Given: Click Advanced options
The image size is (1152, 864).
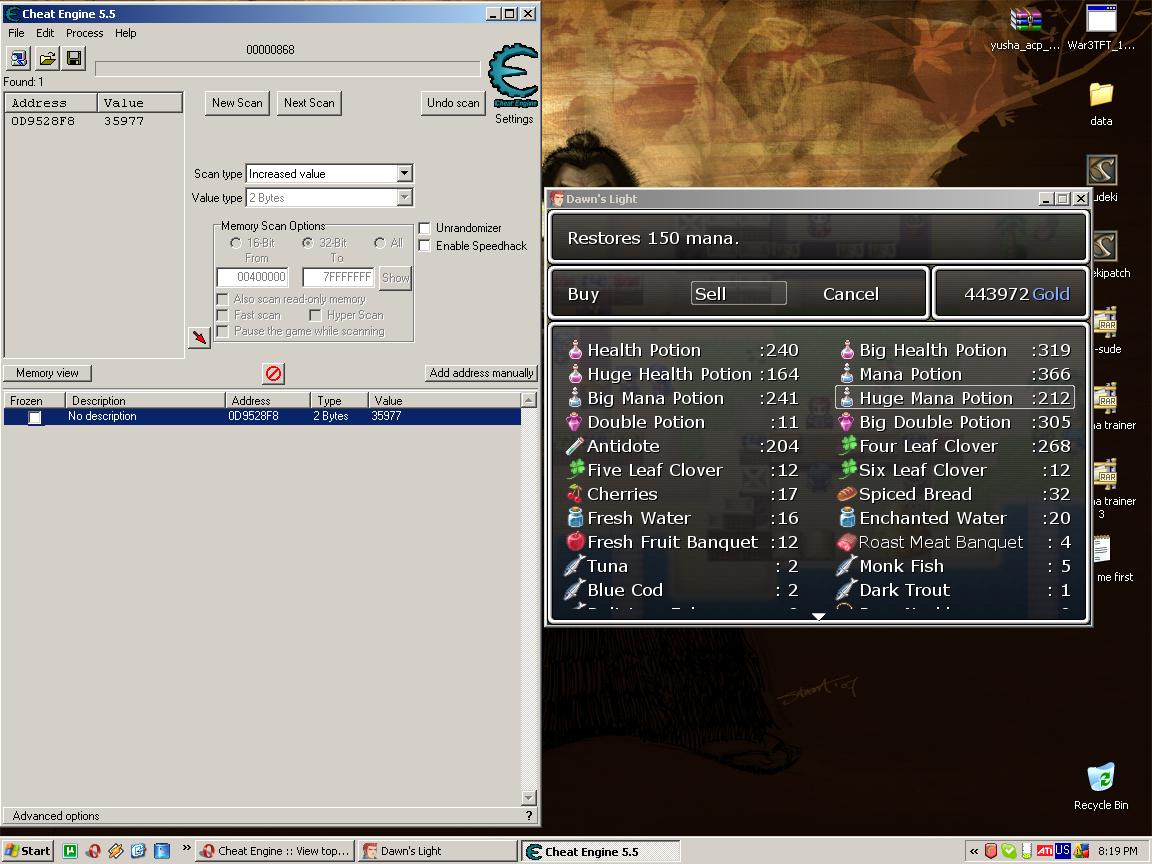Looking at the screenshot, I should click(56, 816).
